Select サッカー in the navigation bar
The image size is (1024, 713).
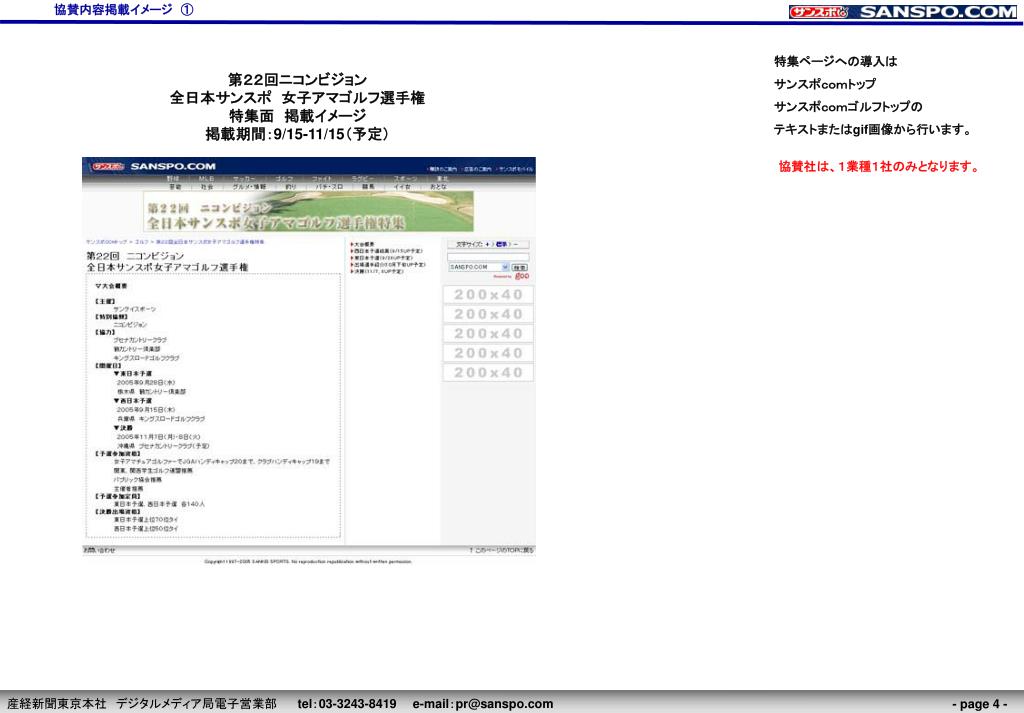point(244,178)
